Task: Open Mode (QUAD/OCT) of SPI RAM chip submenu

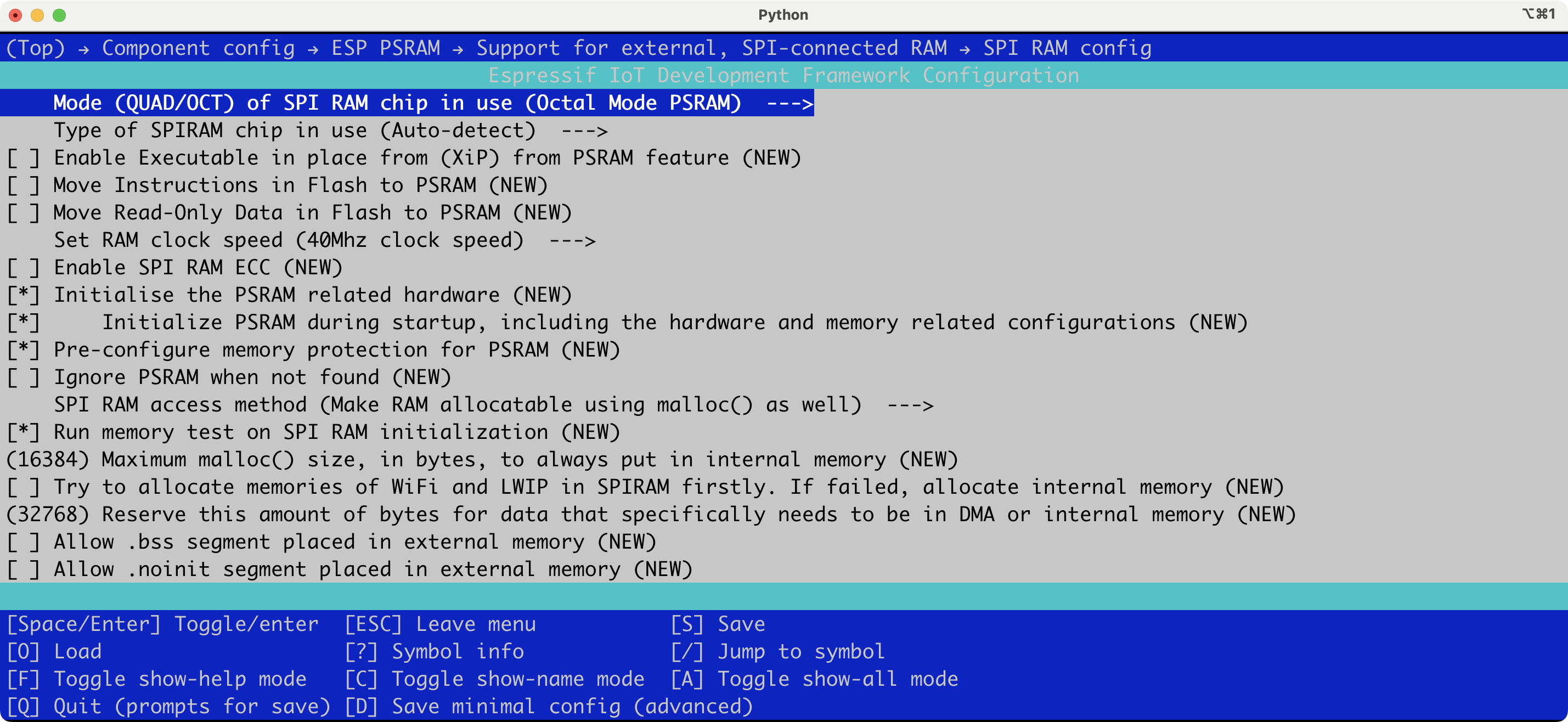Action: pyautogui.click(x=407, y=103)
